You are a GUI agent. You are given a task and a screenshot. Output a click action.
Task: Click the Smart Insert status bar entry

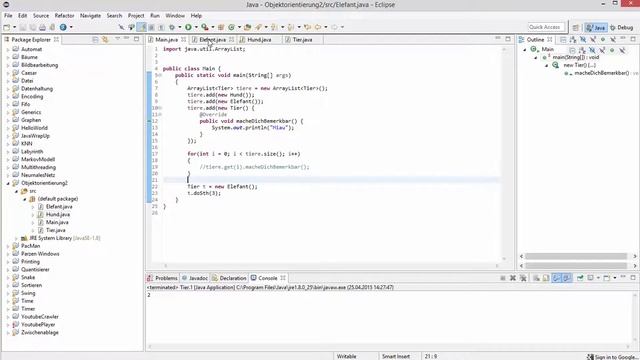396,356
